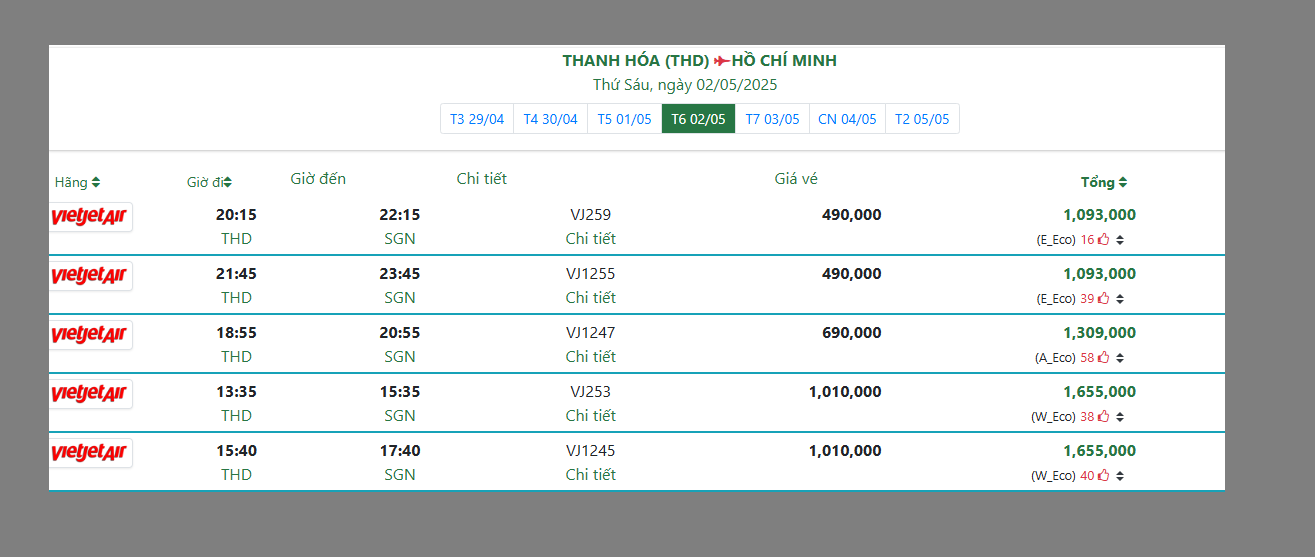Open Chi tiết link for flight VJ1255
1315x557 pixels.
click(x=590, y=298)
